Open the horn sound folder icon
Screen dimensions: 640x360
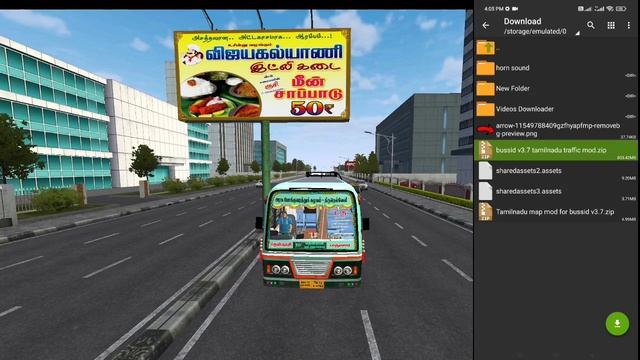pyautogui.click(x=485, y=68)
